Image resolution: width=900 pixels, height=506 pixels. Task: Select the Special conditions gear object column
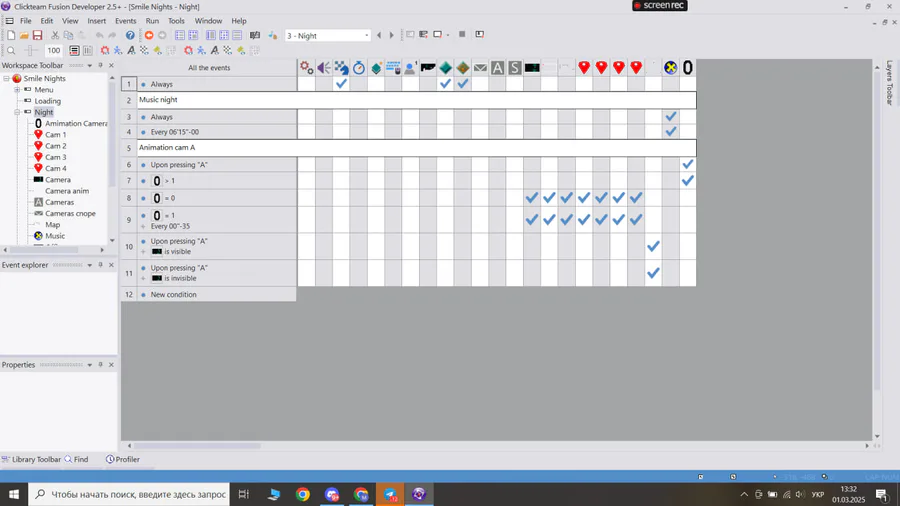pos(307,68)
